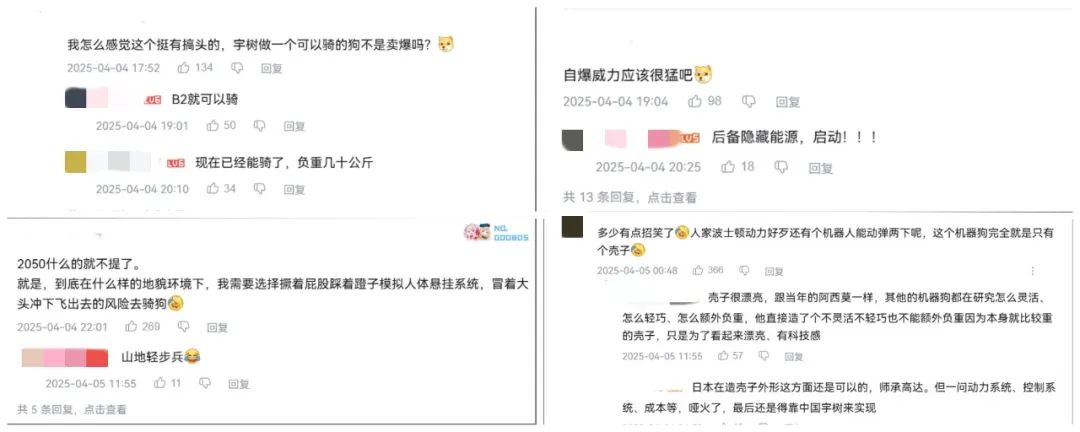Reply to the comment dated 2025-04-05 00:48
Image resolution: width=1080 pixels, height=432 pixels.
click(x=773, y=271)
